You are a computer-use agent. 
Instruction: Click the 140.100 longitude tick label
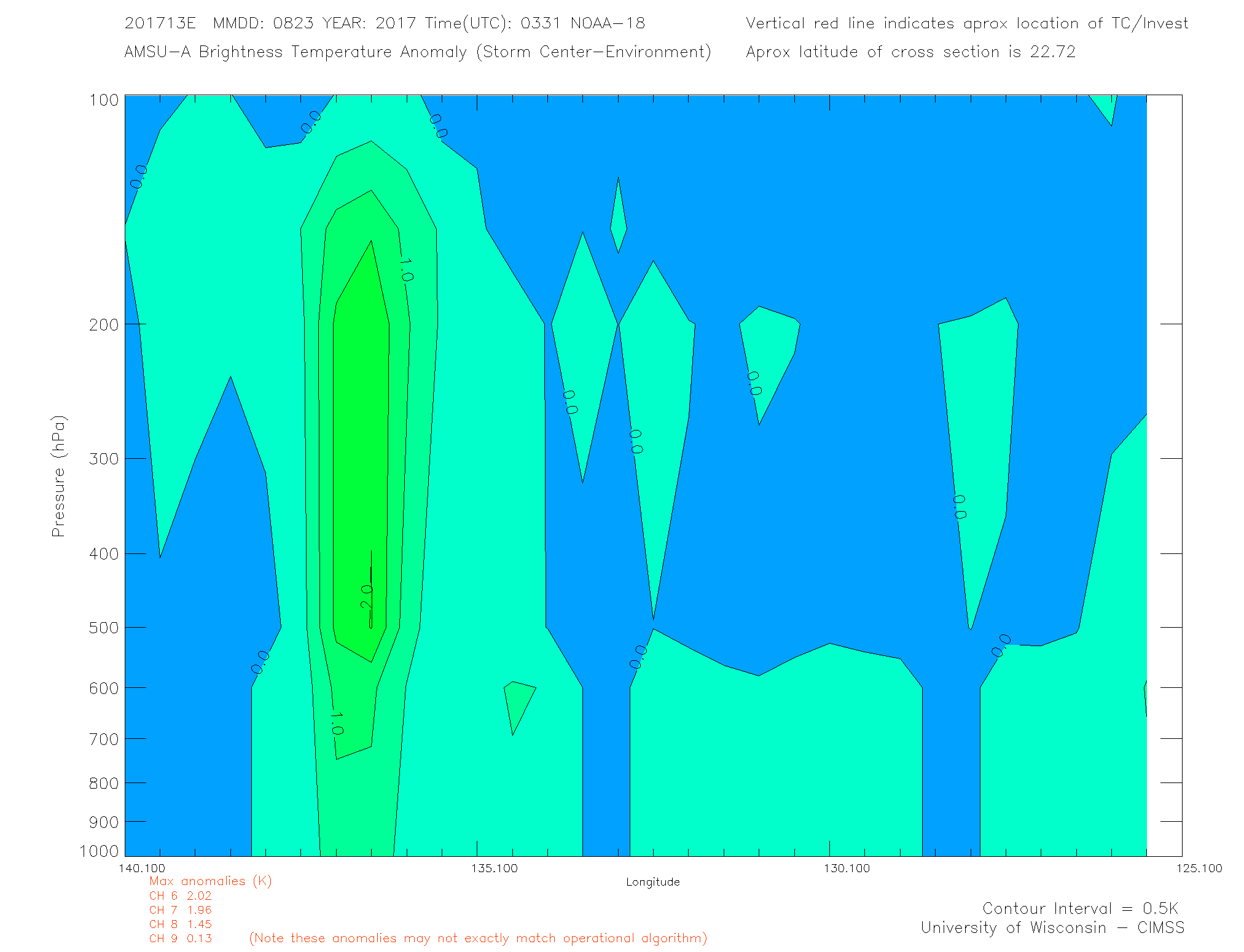click(142, 868)
